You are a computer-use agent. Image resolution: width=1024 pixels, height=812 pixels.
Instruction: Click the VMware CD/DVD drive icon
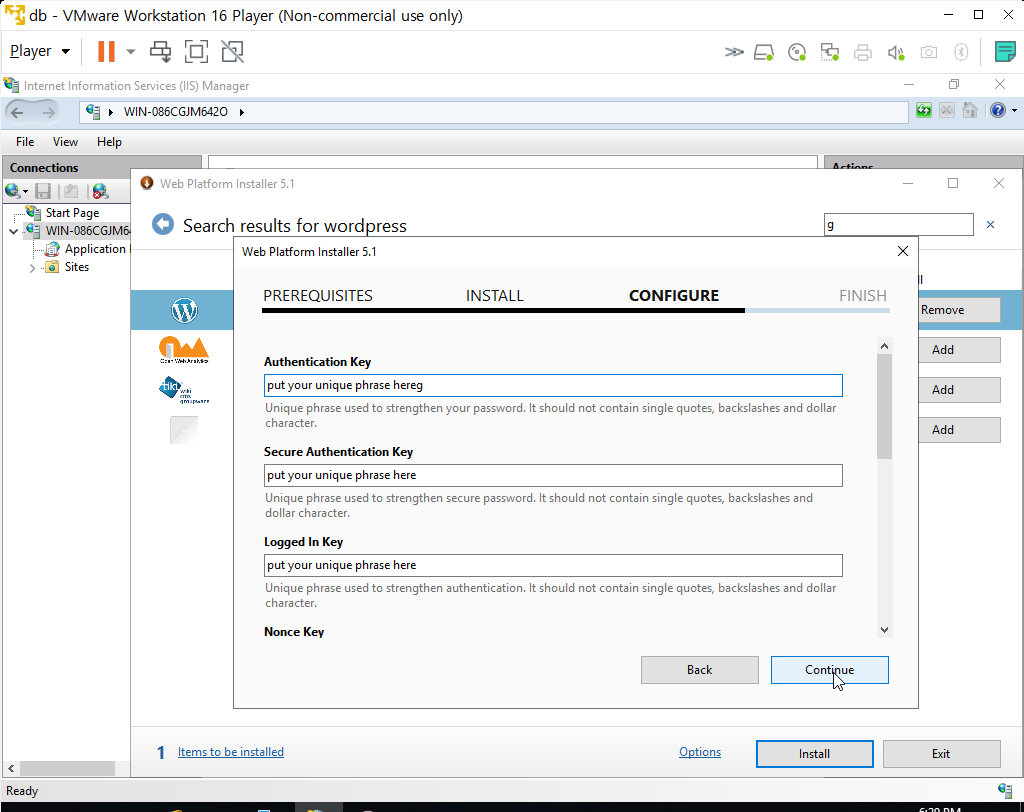tap(797, 52)
